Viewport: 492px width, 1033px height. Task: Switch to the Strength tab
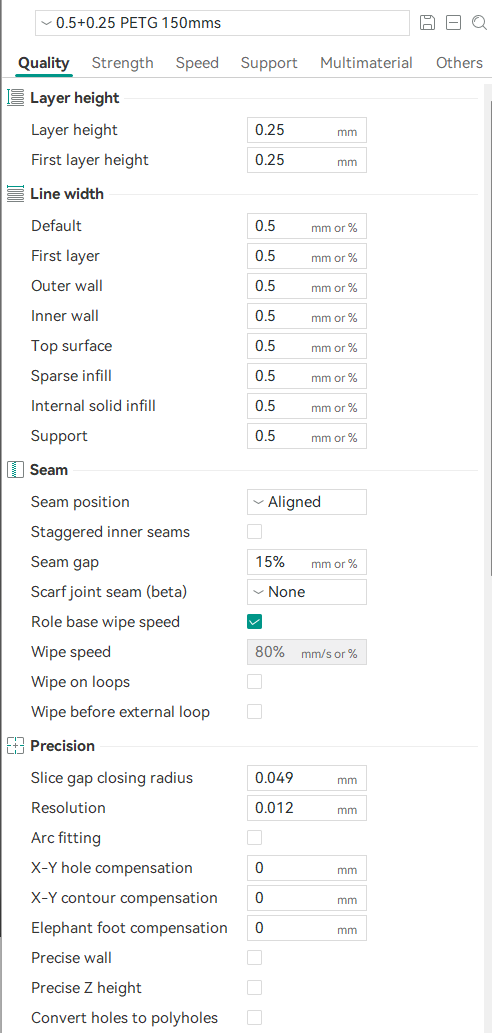(123, 63)
